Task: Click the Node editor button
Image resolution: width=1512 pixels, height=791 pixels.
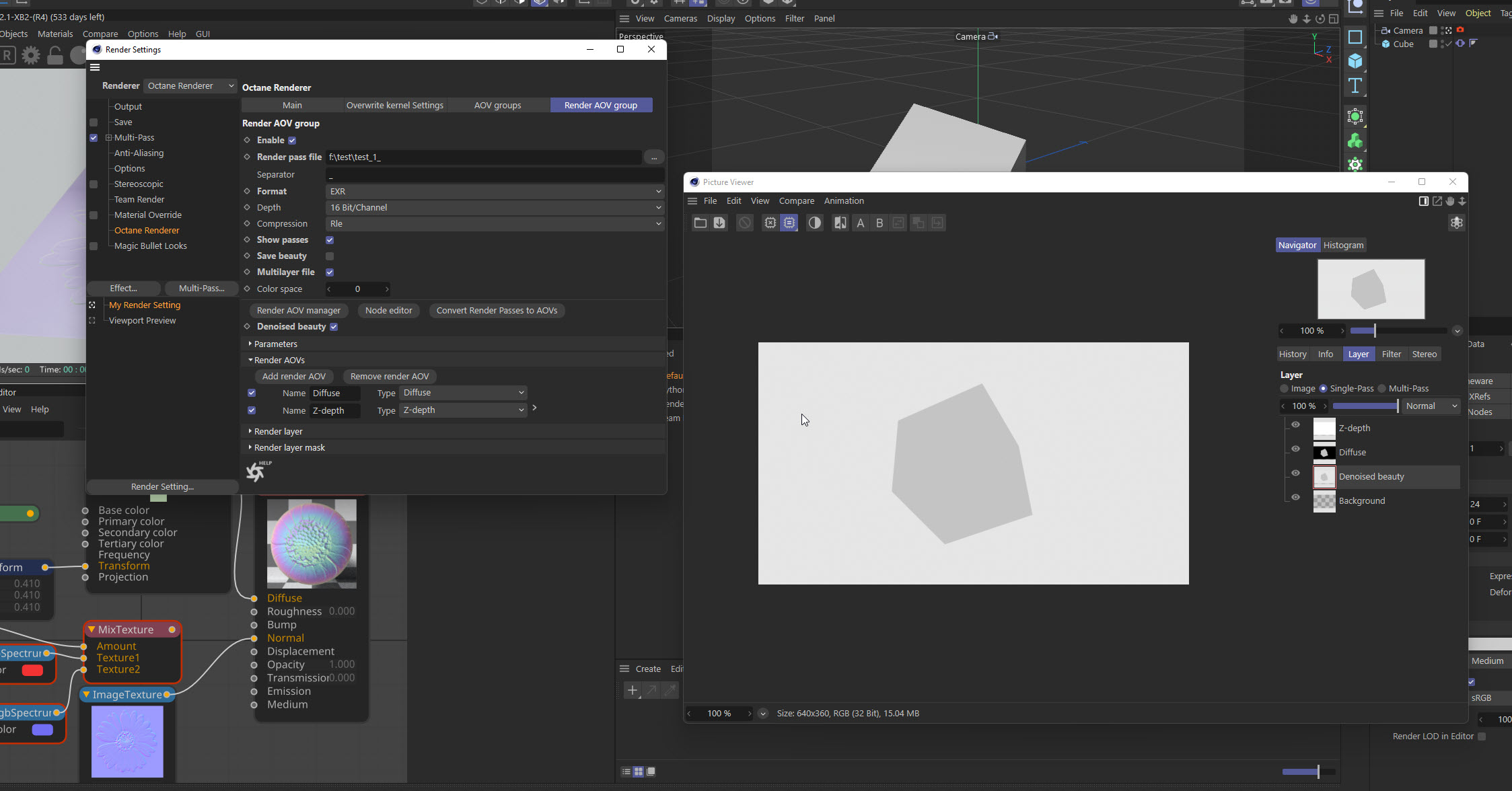Action: pyautogui.click(x=388, y=311)
